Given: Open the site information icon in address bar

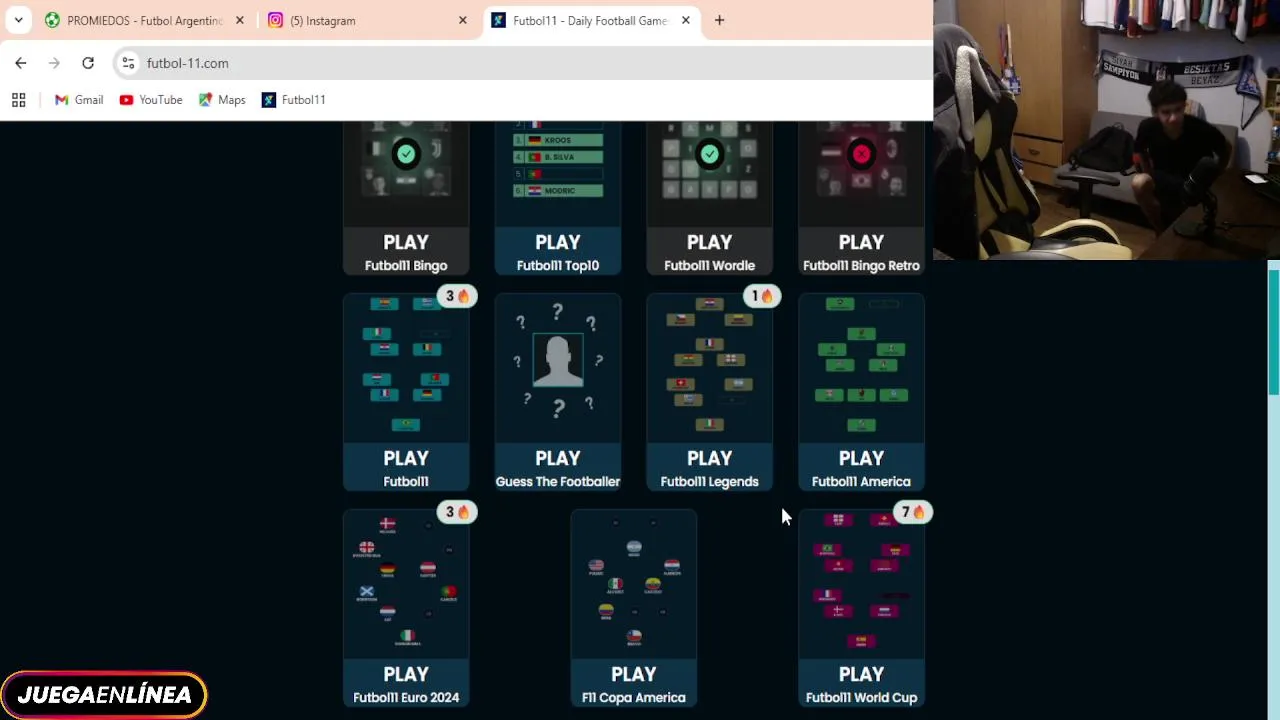Looking at the screenshot, I should click(x=128, y=63).
